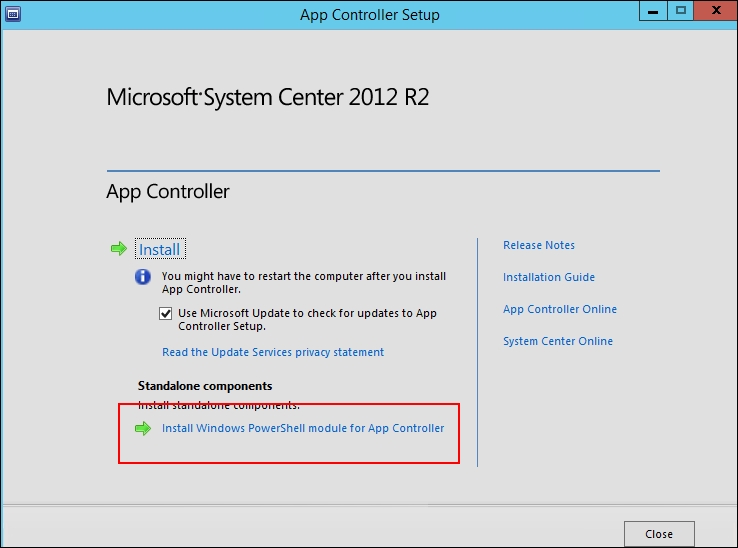Click the Install link to start setup
This screenshot has height=548, width=738.
click(160, 249)
